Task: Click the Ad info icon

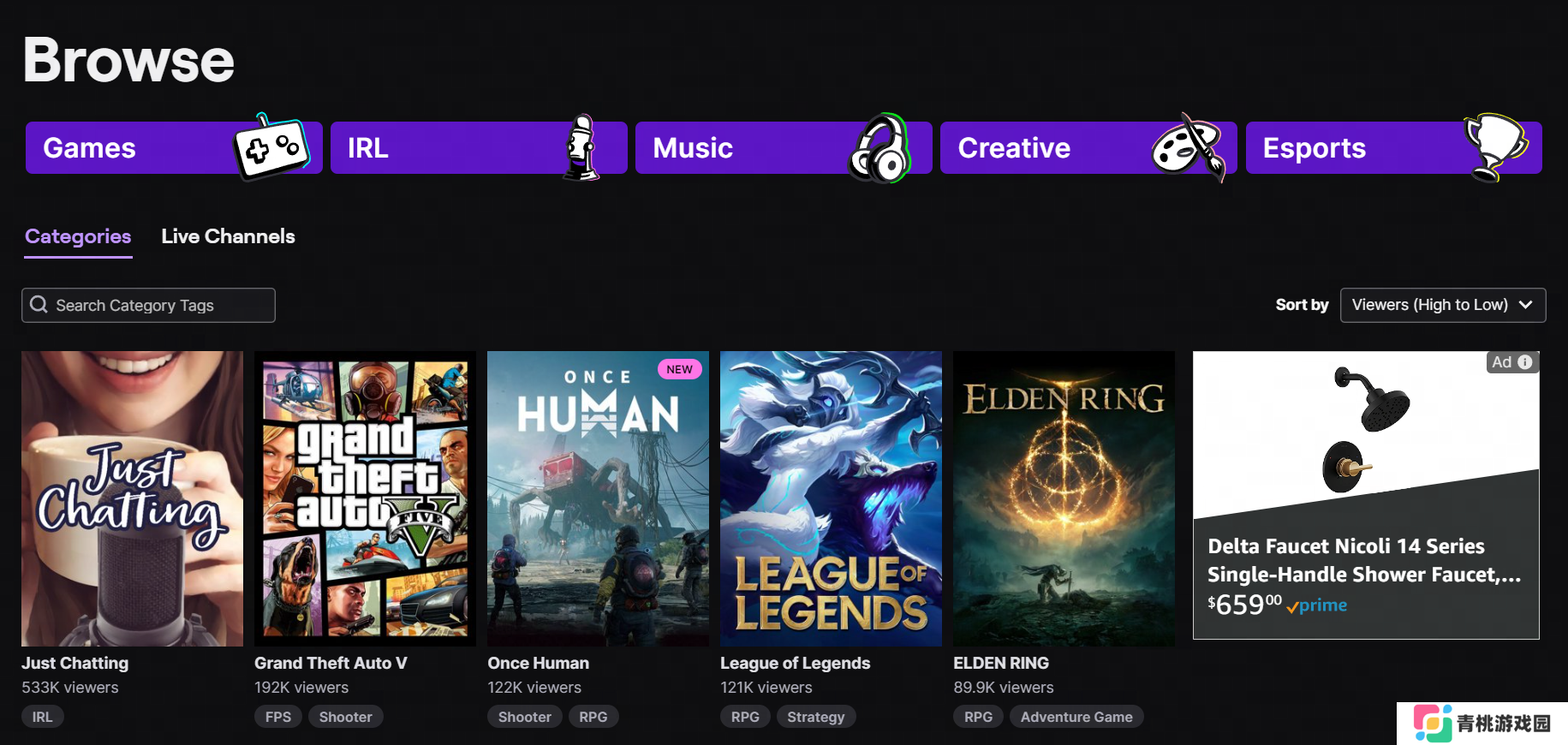Action: tap(1524, 362)
